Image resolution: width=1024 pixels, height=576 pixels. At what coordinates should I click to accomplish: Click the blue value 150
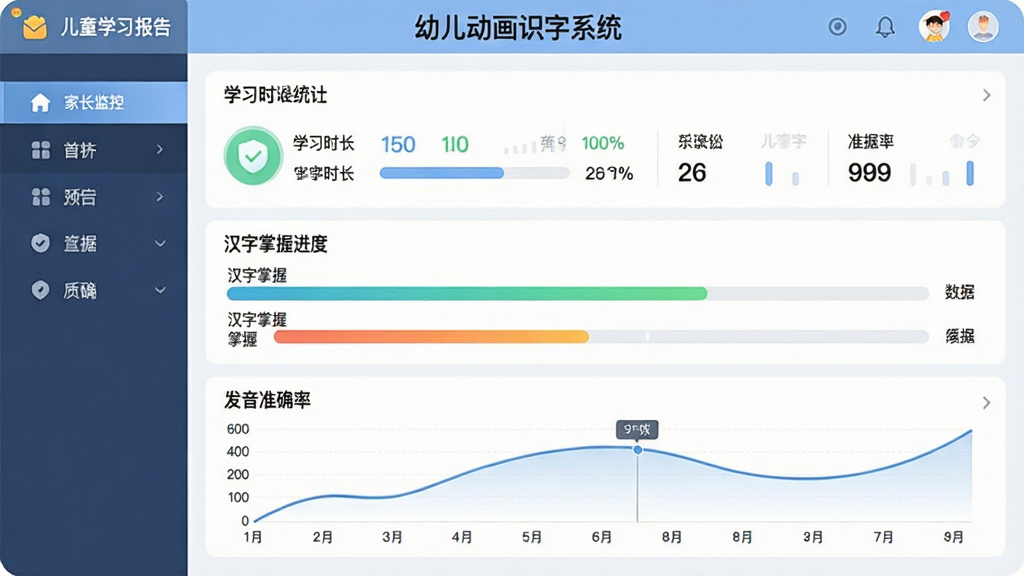[398, 144]
